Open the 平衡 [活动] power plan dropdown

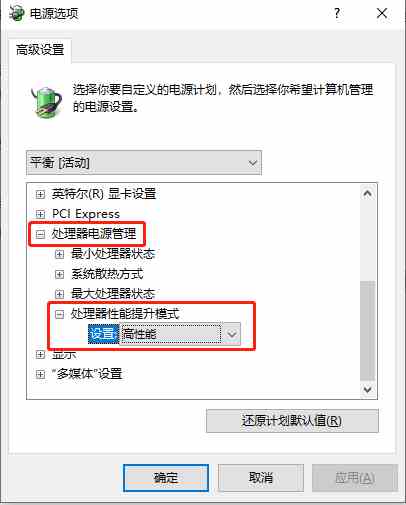click(x=144, y=163)
